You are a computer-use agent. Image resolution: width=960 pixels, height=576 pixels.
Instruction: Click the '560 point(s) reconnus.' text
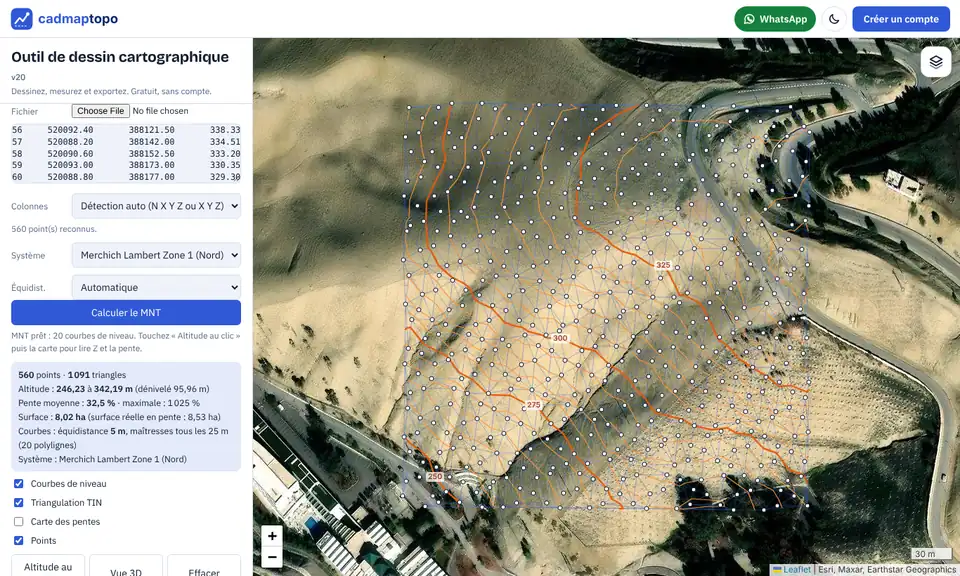(54, 229)
